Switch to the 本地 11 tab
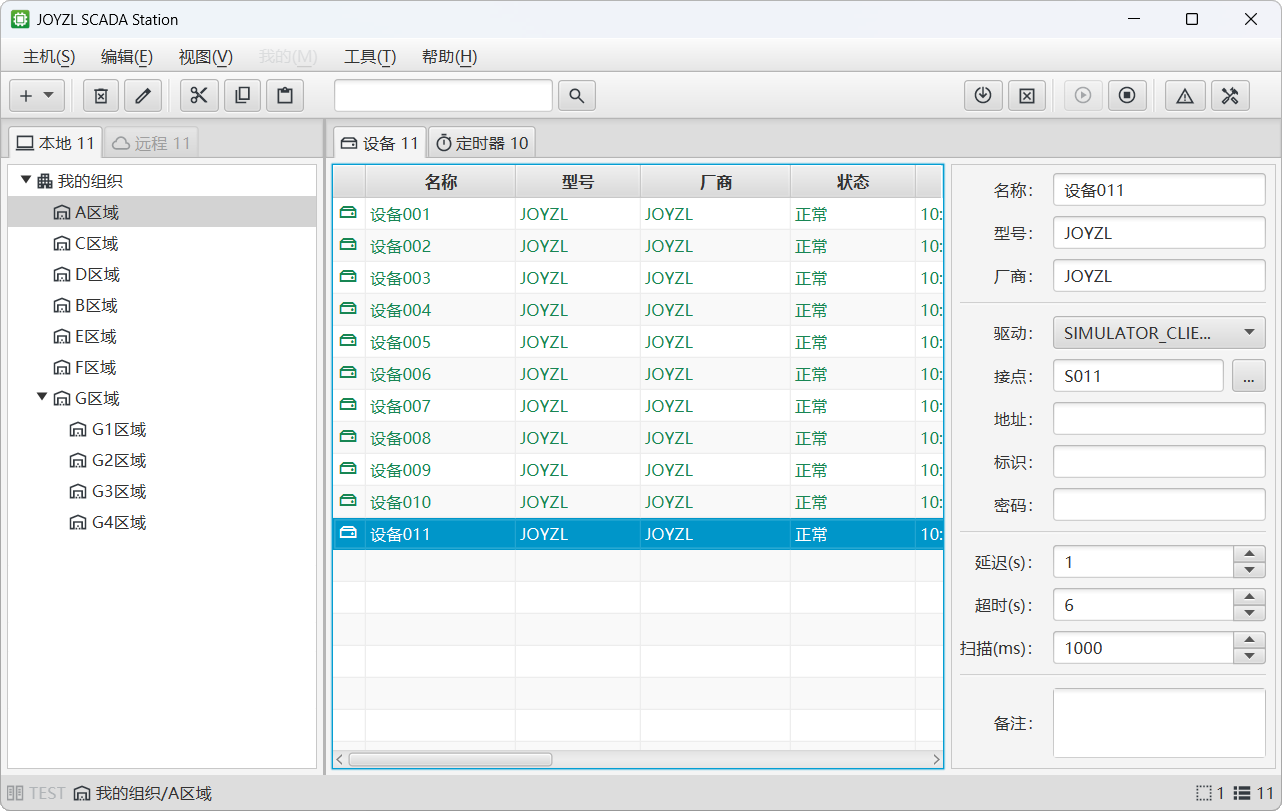This screenshot has height=811, width=1282. [55, 143]
